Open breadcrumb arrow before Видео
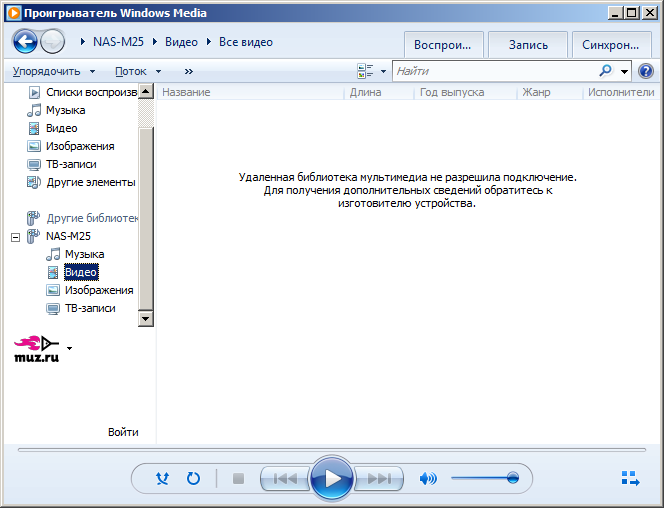This screenshot has width=664, height=508. [155, 42]
